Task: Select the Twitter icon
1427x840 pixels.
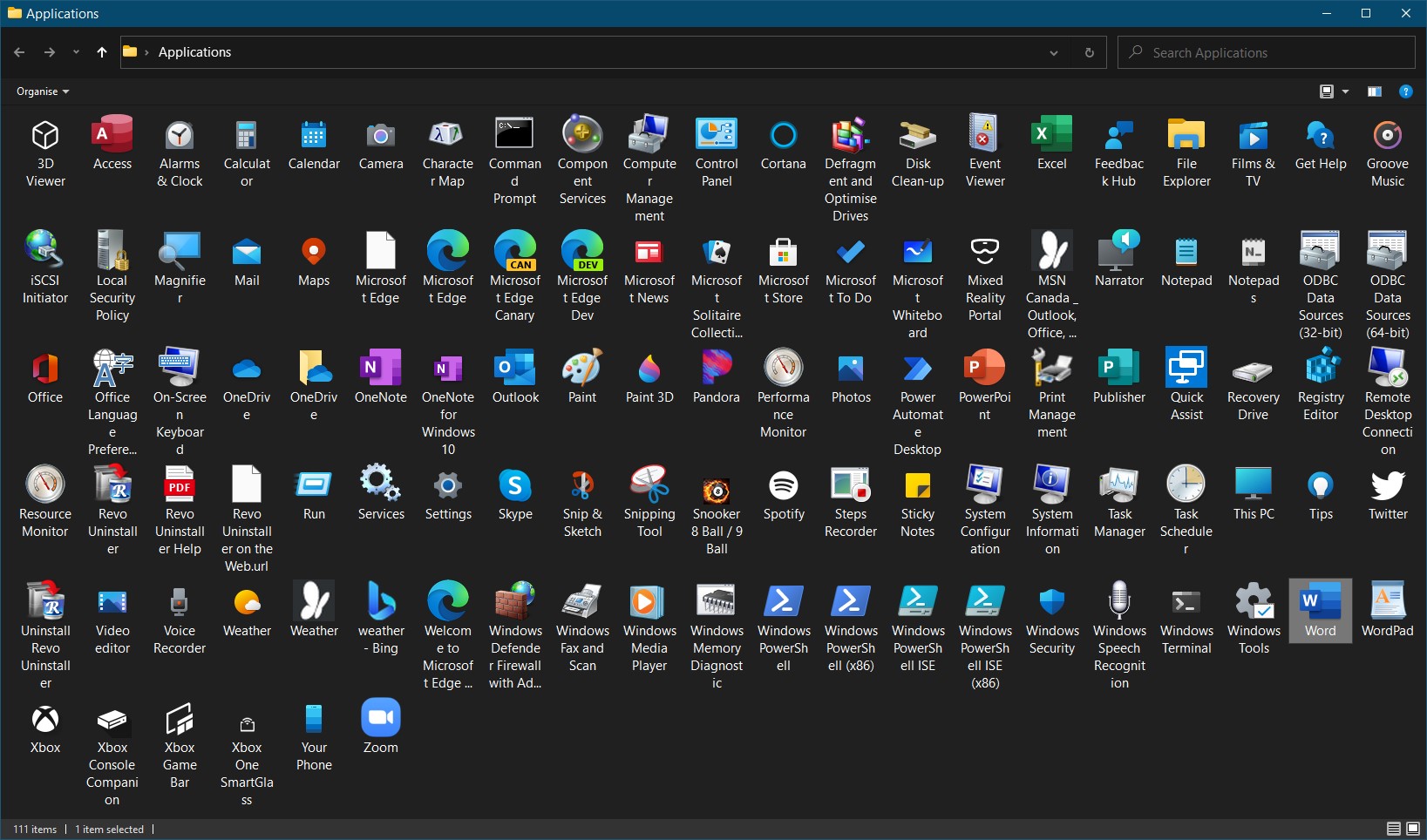Action: point(1388,485)
